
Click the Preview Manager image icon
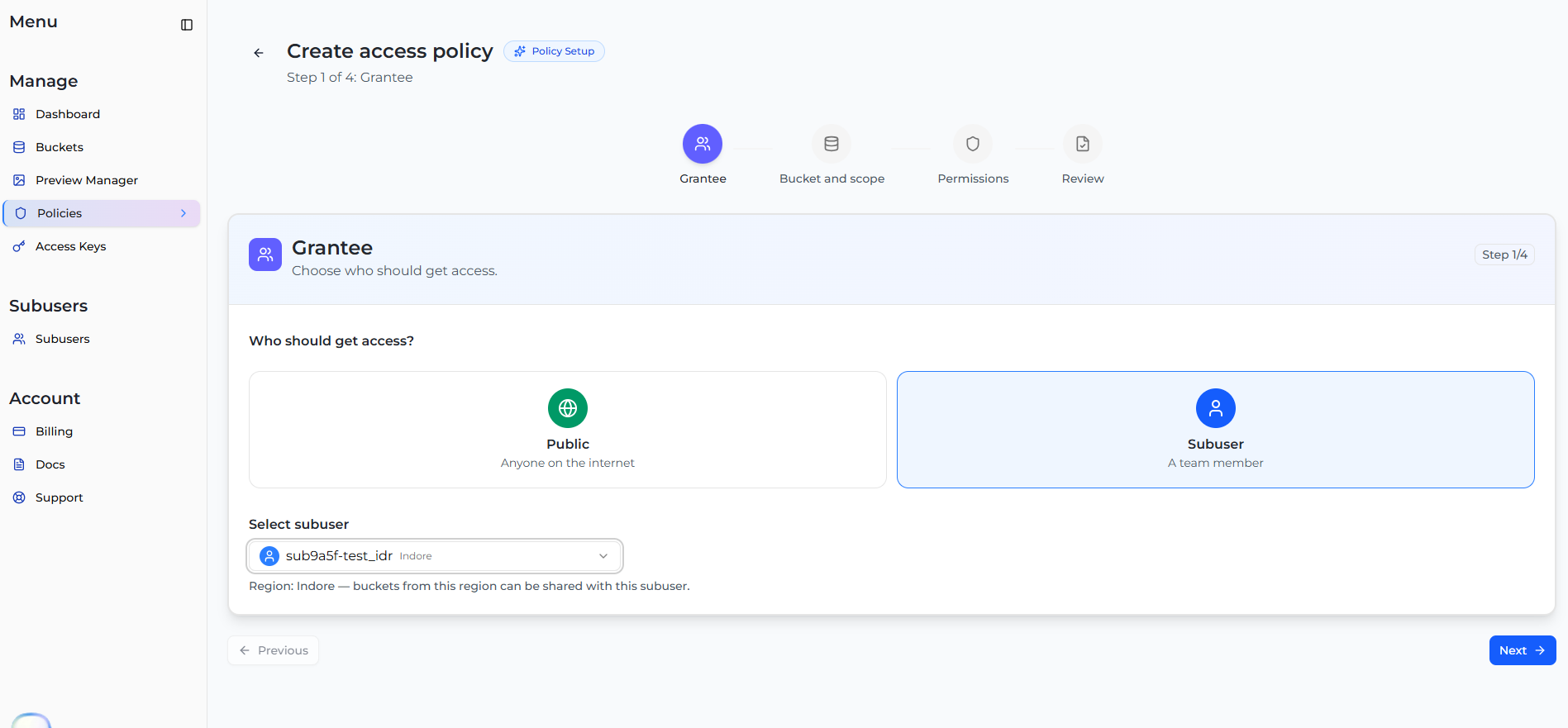coord(19,180)
